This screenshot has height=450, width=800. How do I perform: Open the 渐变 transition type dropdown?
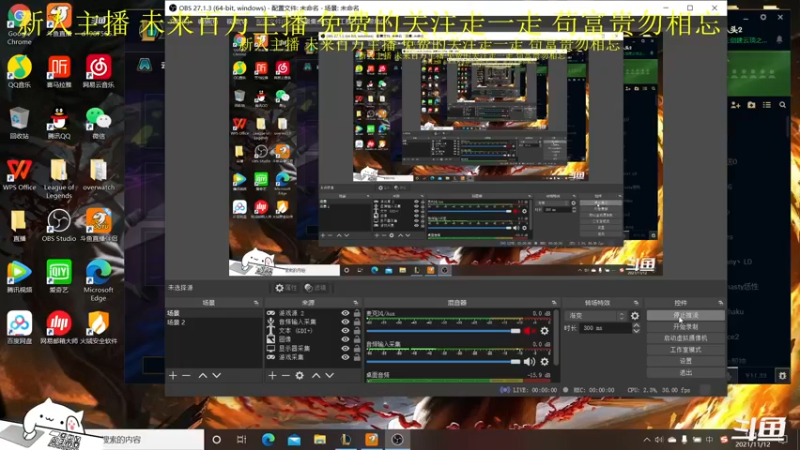596,316
